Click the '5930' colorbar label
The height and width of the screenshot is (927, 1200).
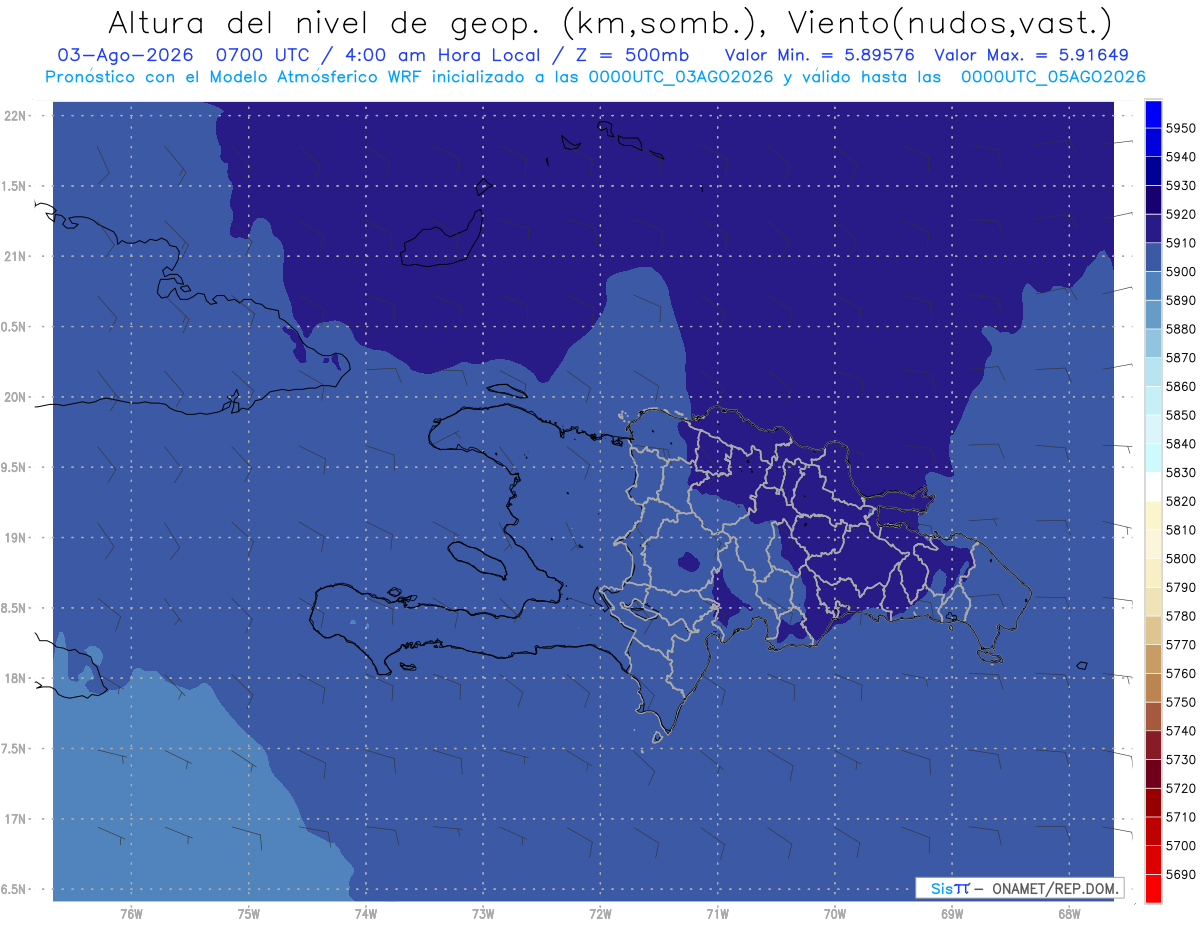click(x=1180, y=186)
